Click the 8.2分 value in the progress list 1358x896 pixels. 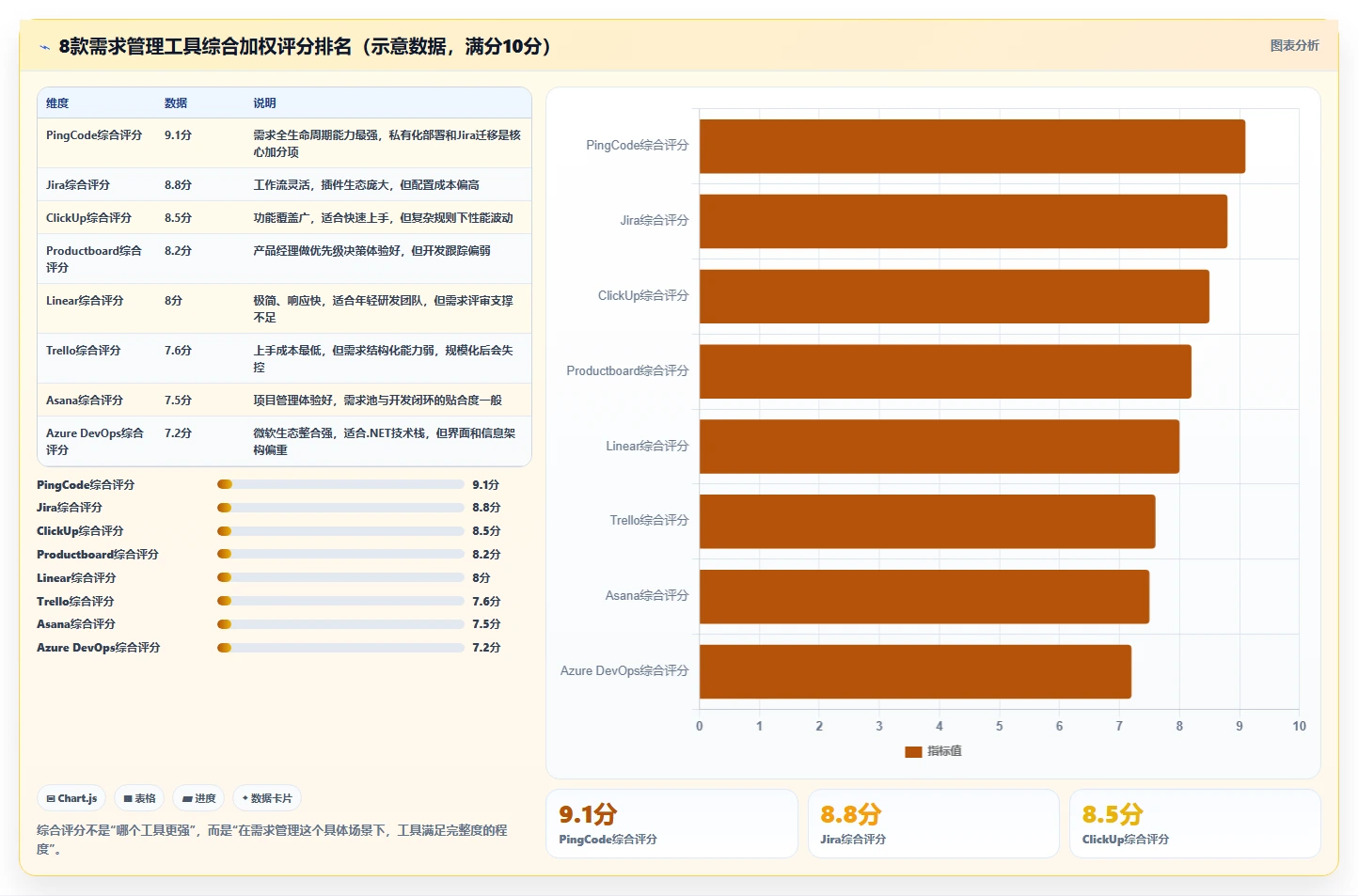tap(486, 555)
